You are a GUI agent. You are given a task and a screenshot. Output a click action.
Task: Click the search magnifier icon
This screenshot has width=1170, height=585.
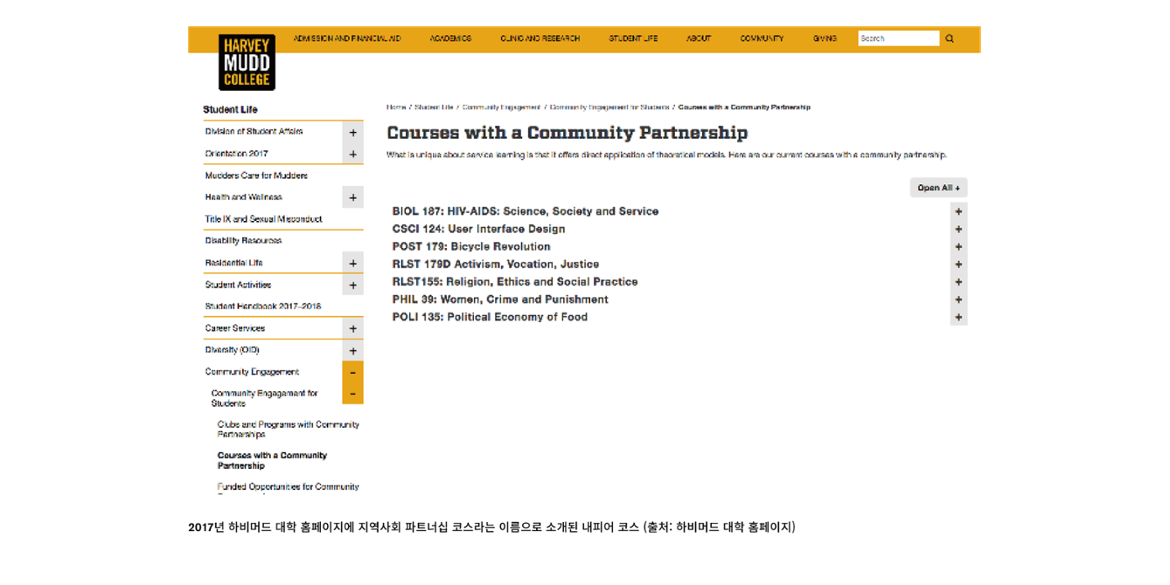point(949,39)
